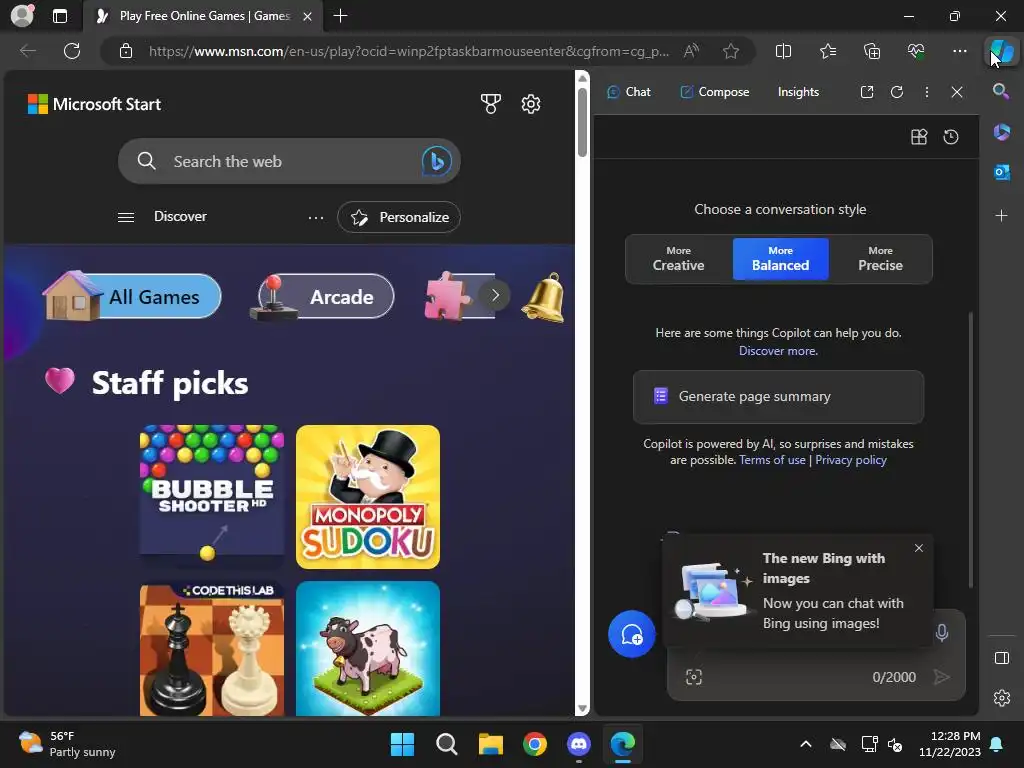
Task: Refresh the Copilot pane
Action: (897, 92)
